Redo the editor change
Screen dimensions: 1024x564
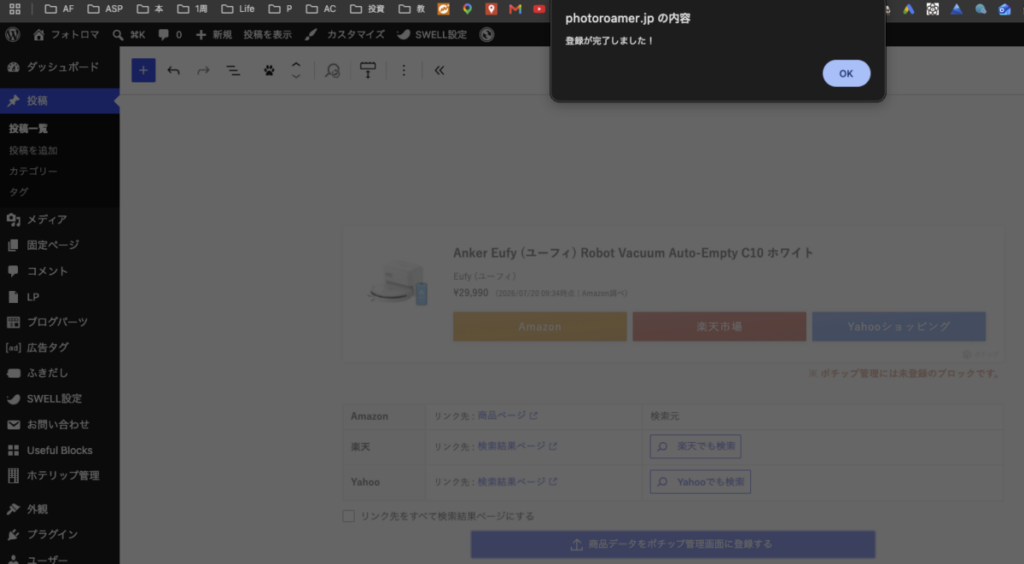pyautogui.click(x=203, y=70)
